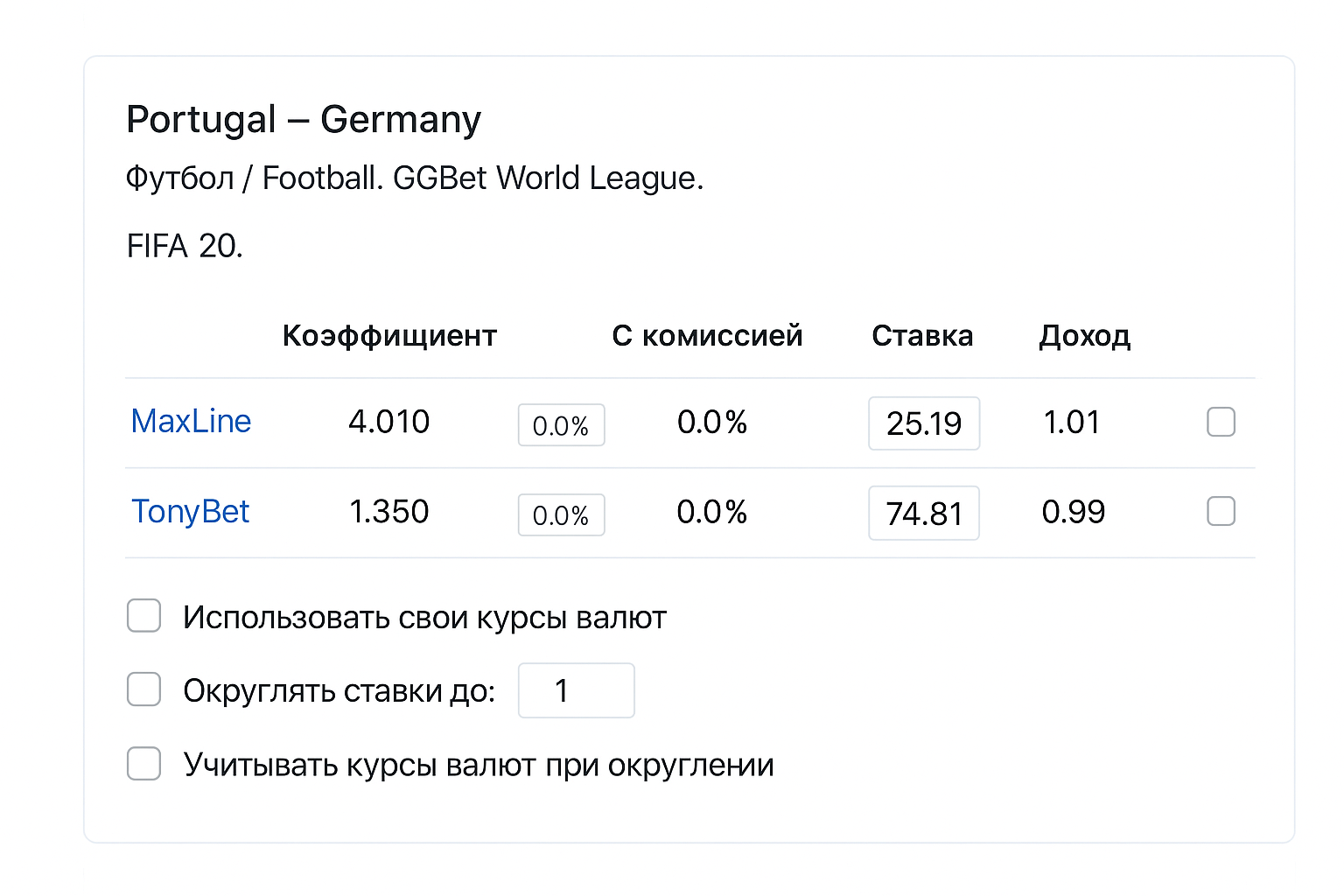Enable «Учитывать курсы валют при округлении»
This screenshot has width=1344, height=896.
[143, 764]
